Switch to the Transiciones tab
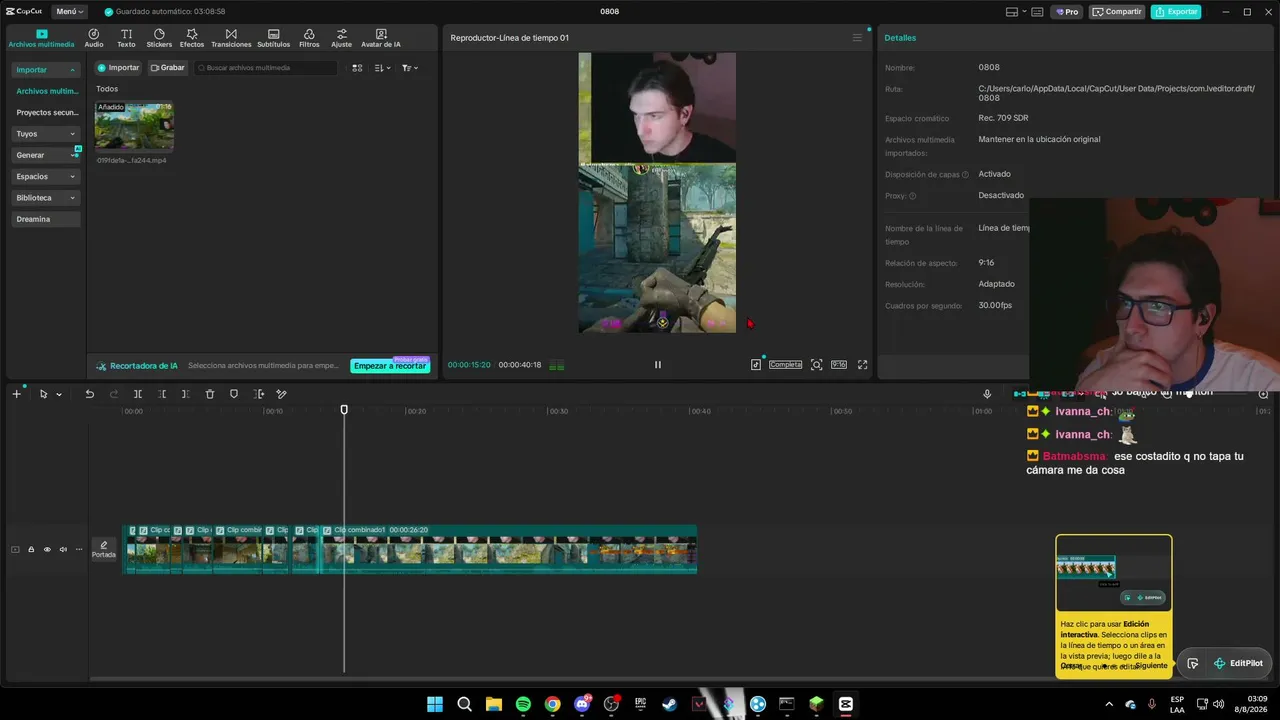The image size is (1280, 720). point(231,38)
